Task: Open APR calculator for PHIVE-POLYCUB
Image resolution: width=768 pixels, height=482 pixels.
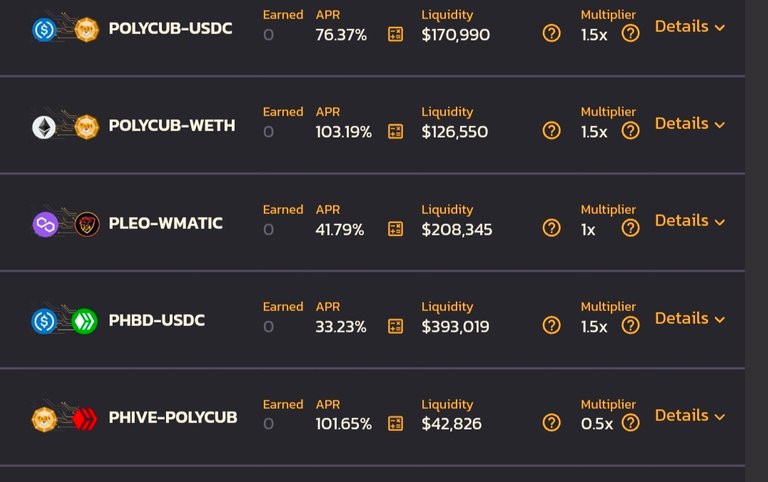Action: [x=395, y=423]
